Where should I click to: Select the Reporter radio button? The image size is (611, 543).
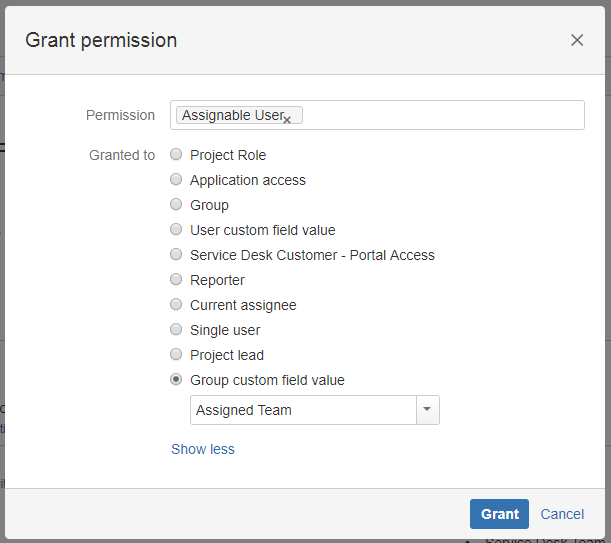pyautogui.click(x=176, y=280)
